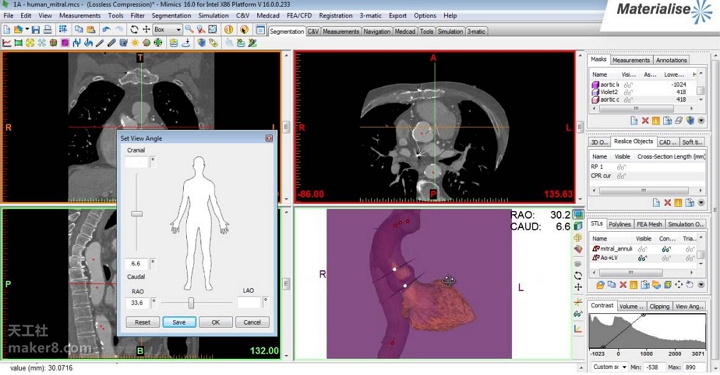Select the Rotate view tool icon
Screen dimensions: 720x375
tap(134, 29)
